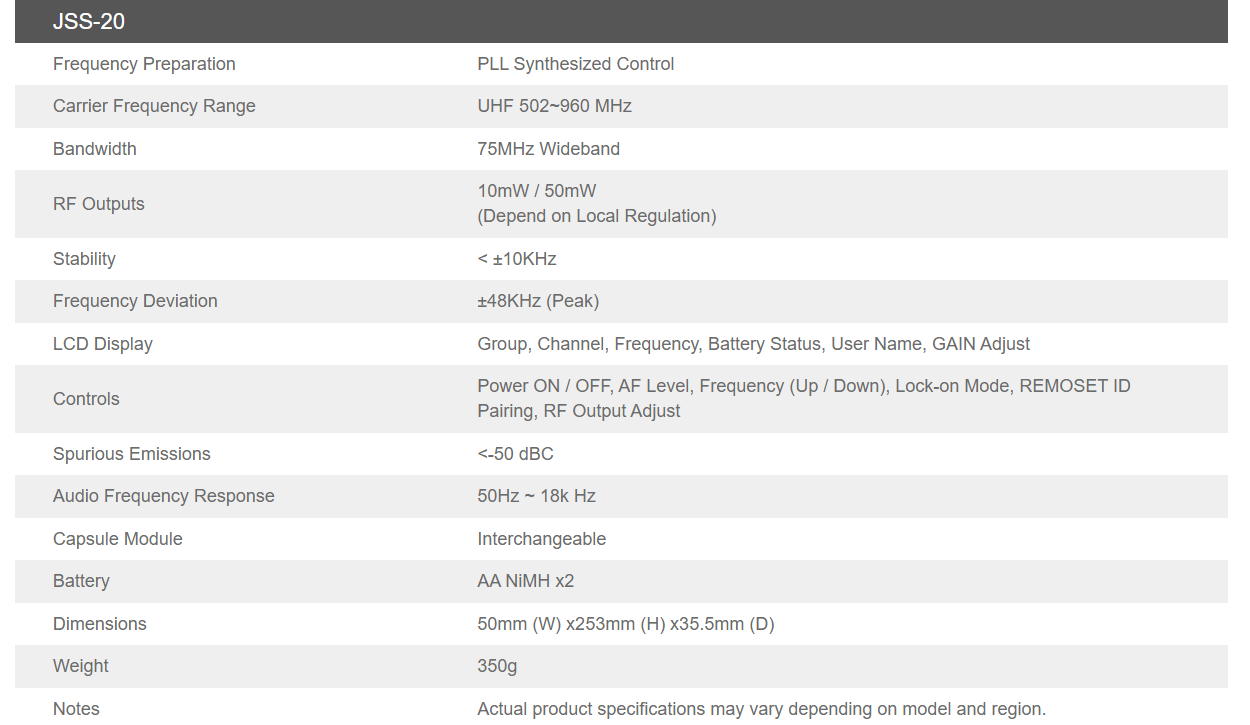Click the Controls row label

86,399
